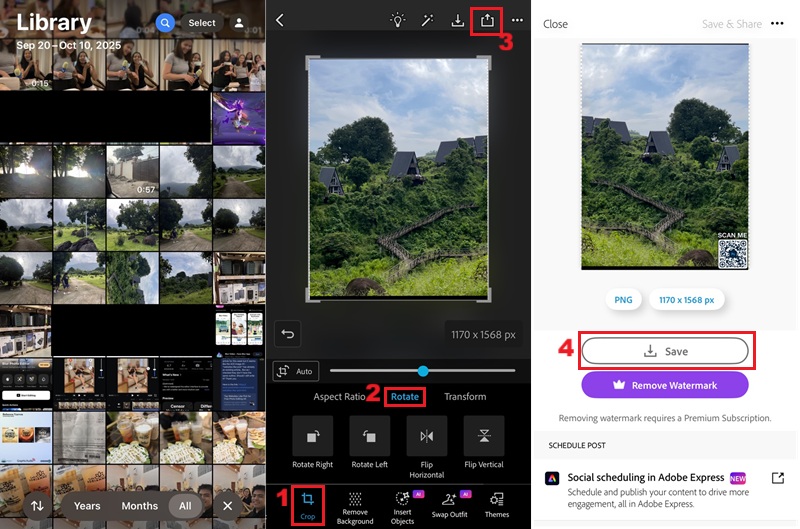Switch the Library view to Months
Image resolution: width=800 pixels, height=529 pixels.
(x=140, y=506)
